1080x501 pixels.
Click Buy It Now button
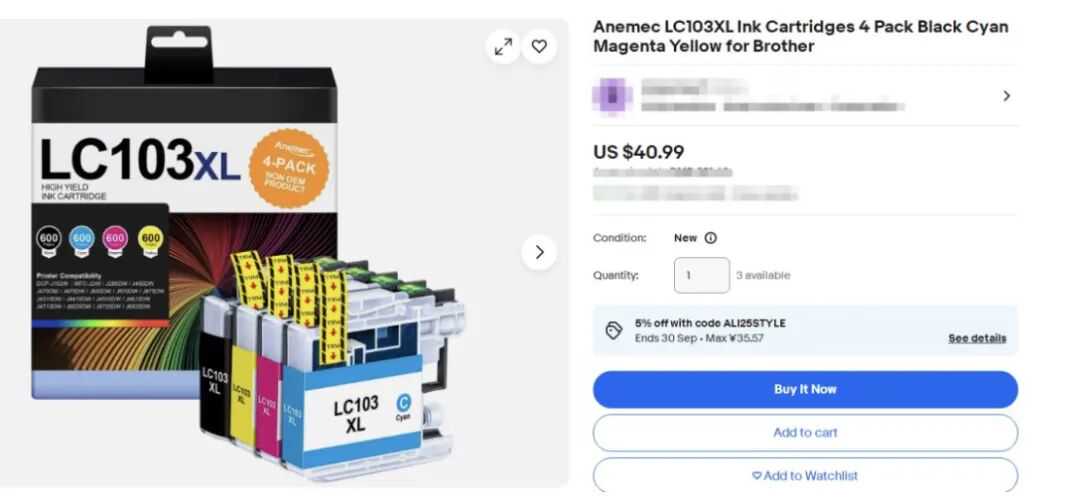click(x=805, y=389)
